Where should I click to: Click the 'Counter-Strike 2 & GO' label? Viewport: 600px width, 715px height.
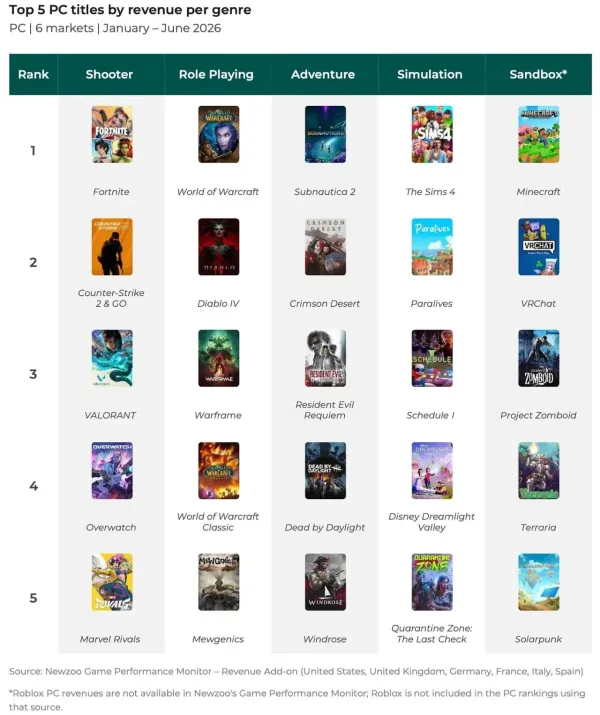point(111,298)
